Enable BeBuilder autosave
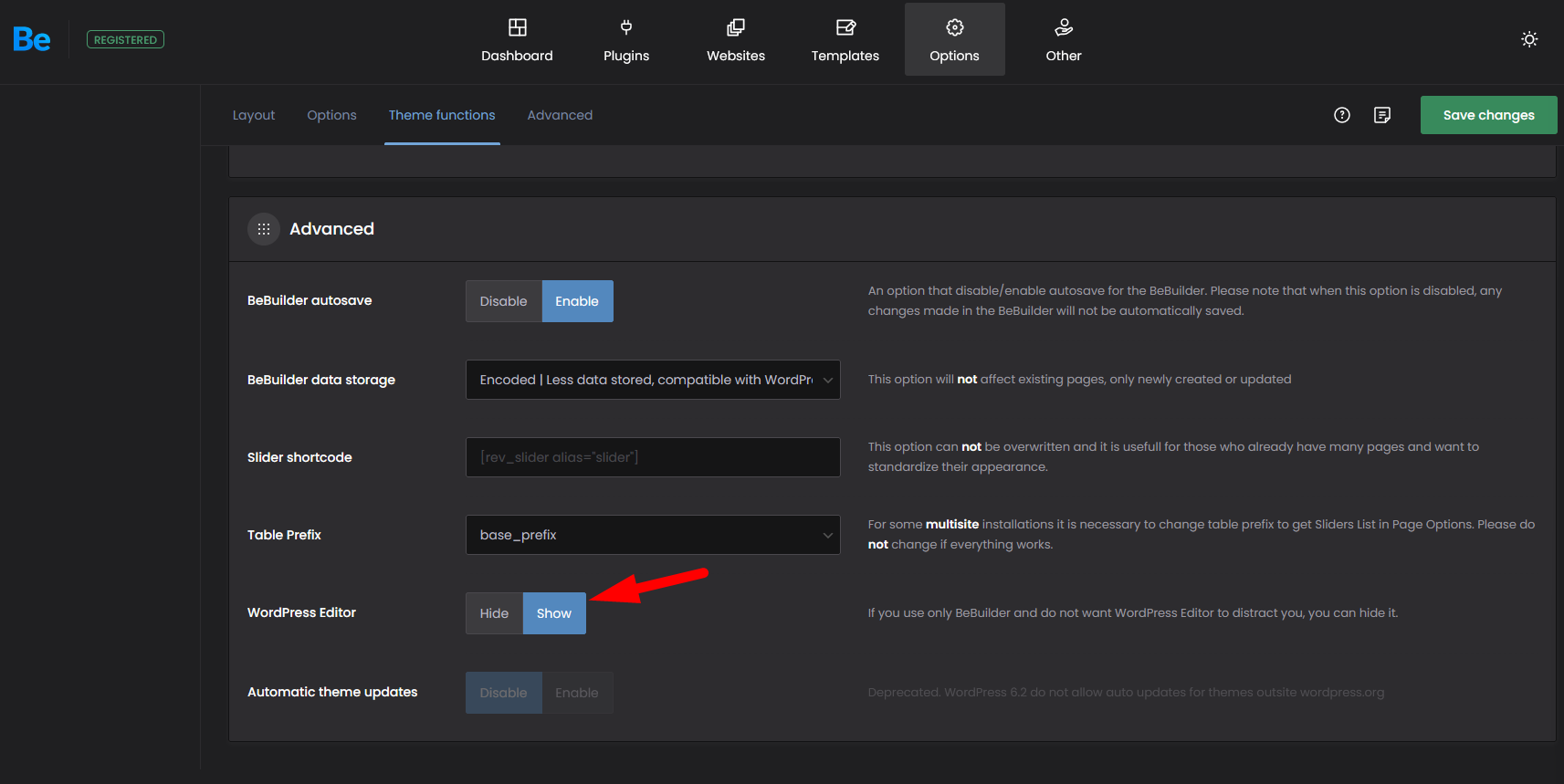Screen dimensions: 1564x784 (577, 301)
